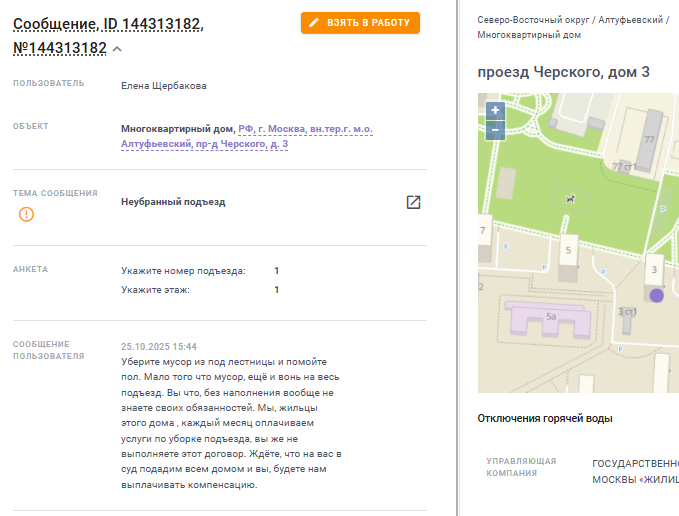Select the user name 'Елена Щербакова'
The image size is (679, 516).
coord(164,86)
